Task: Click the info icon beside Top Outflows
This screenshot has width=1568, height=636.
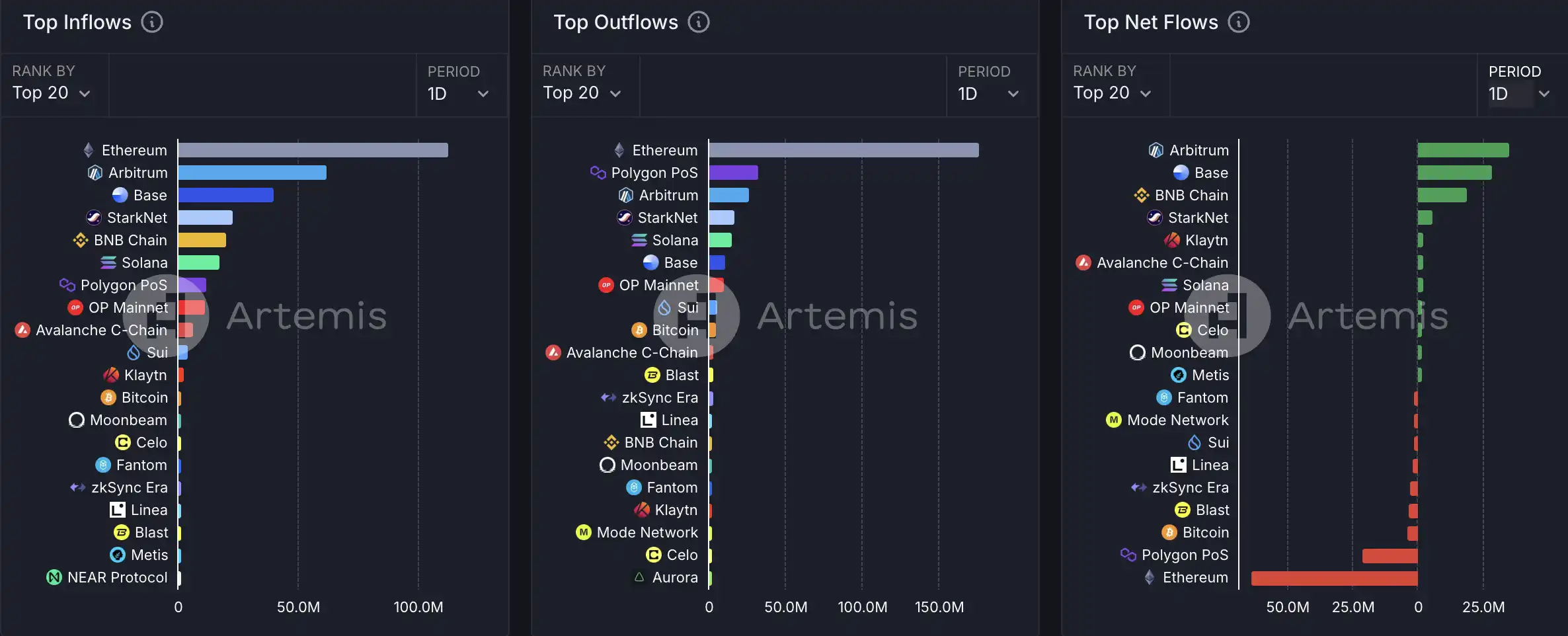Action: 698,22
